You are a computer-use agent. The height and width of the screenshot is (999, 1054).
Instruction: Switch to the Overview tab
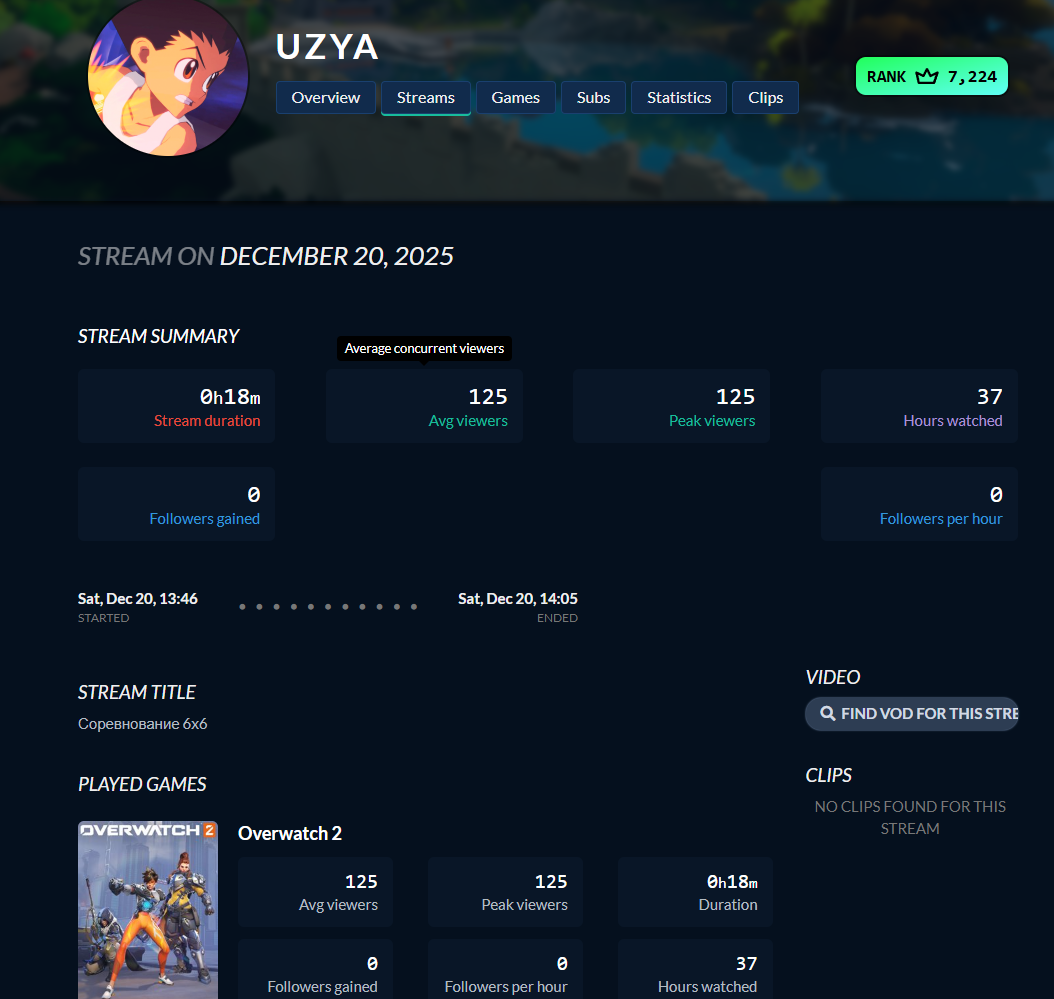coord(326,97)
